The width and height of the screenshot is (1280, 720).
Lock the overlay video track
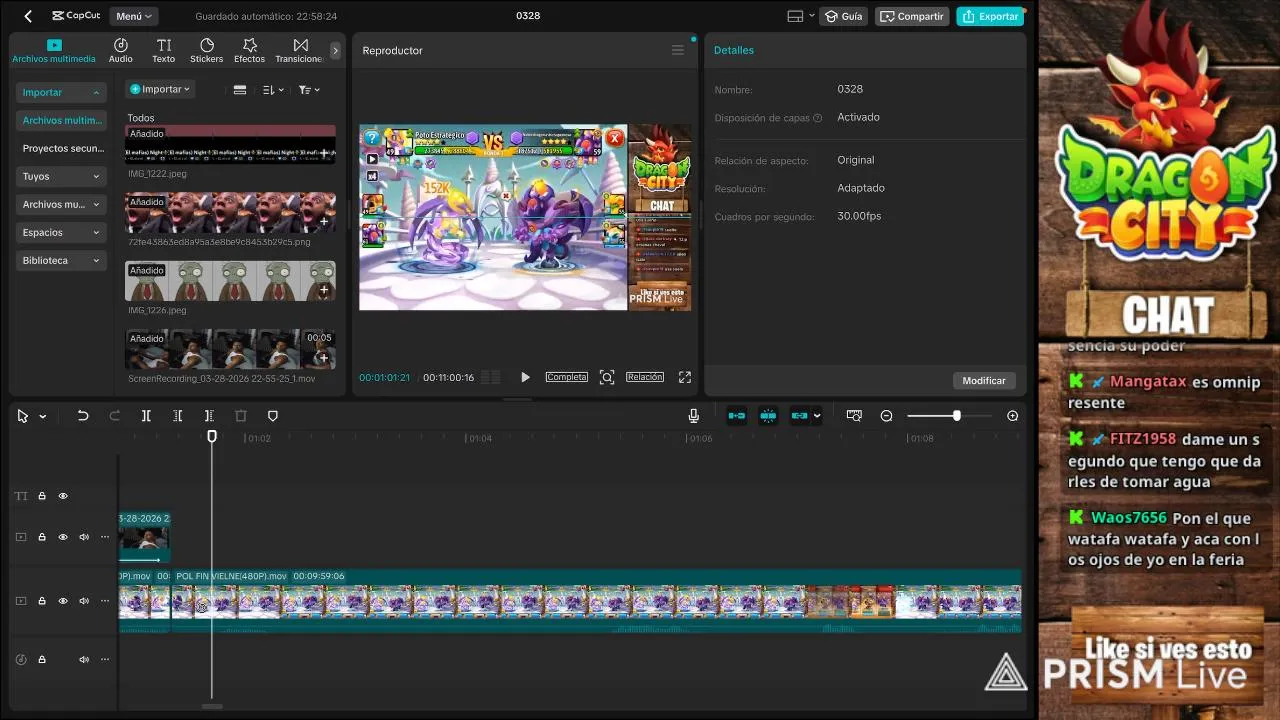click(42, 537)
